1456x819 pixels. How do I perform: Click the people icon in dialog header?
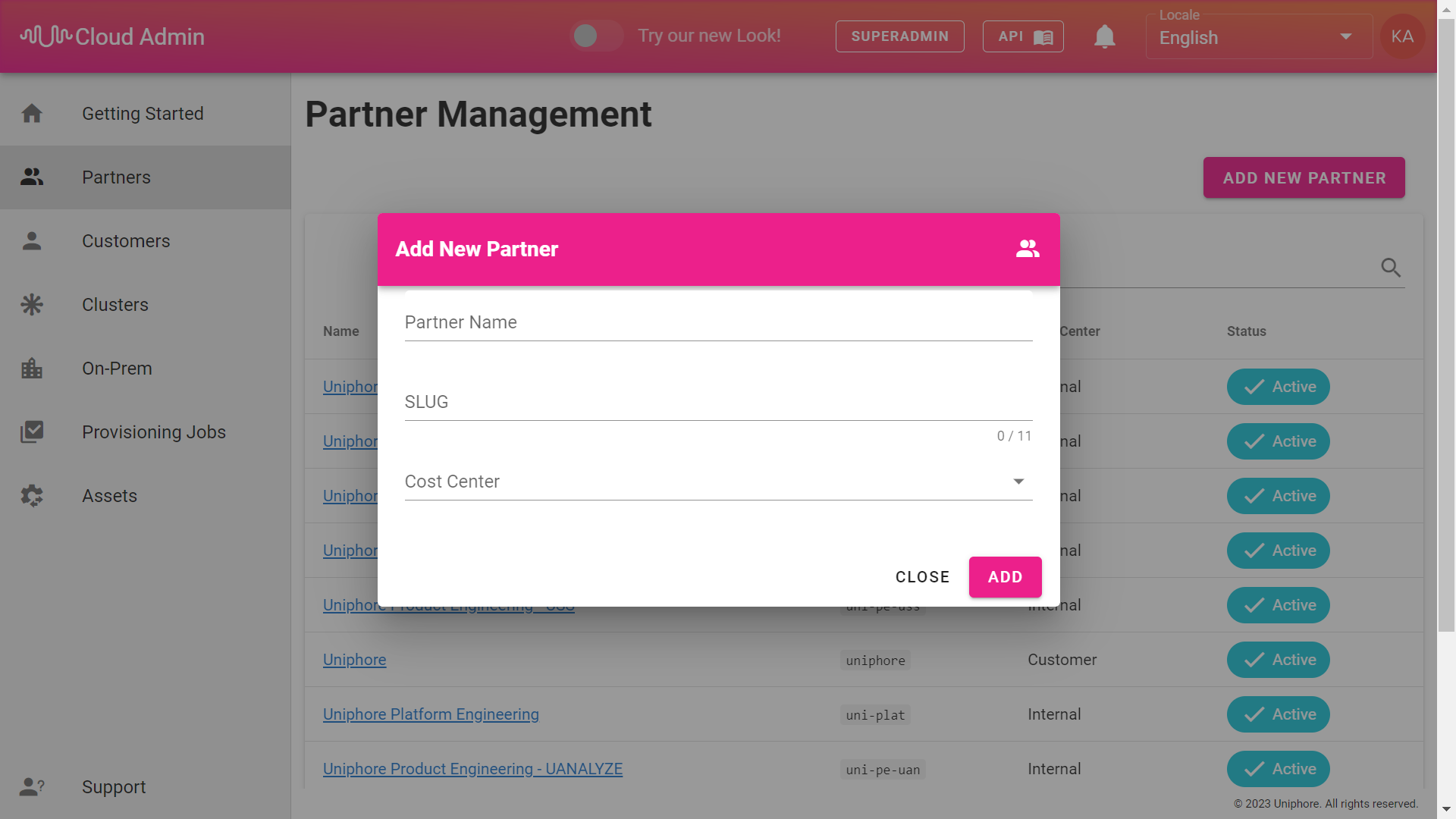pyautogui.click(x=1028, y=249)
